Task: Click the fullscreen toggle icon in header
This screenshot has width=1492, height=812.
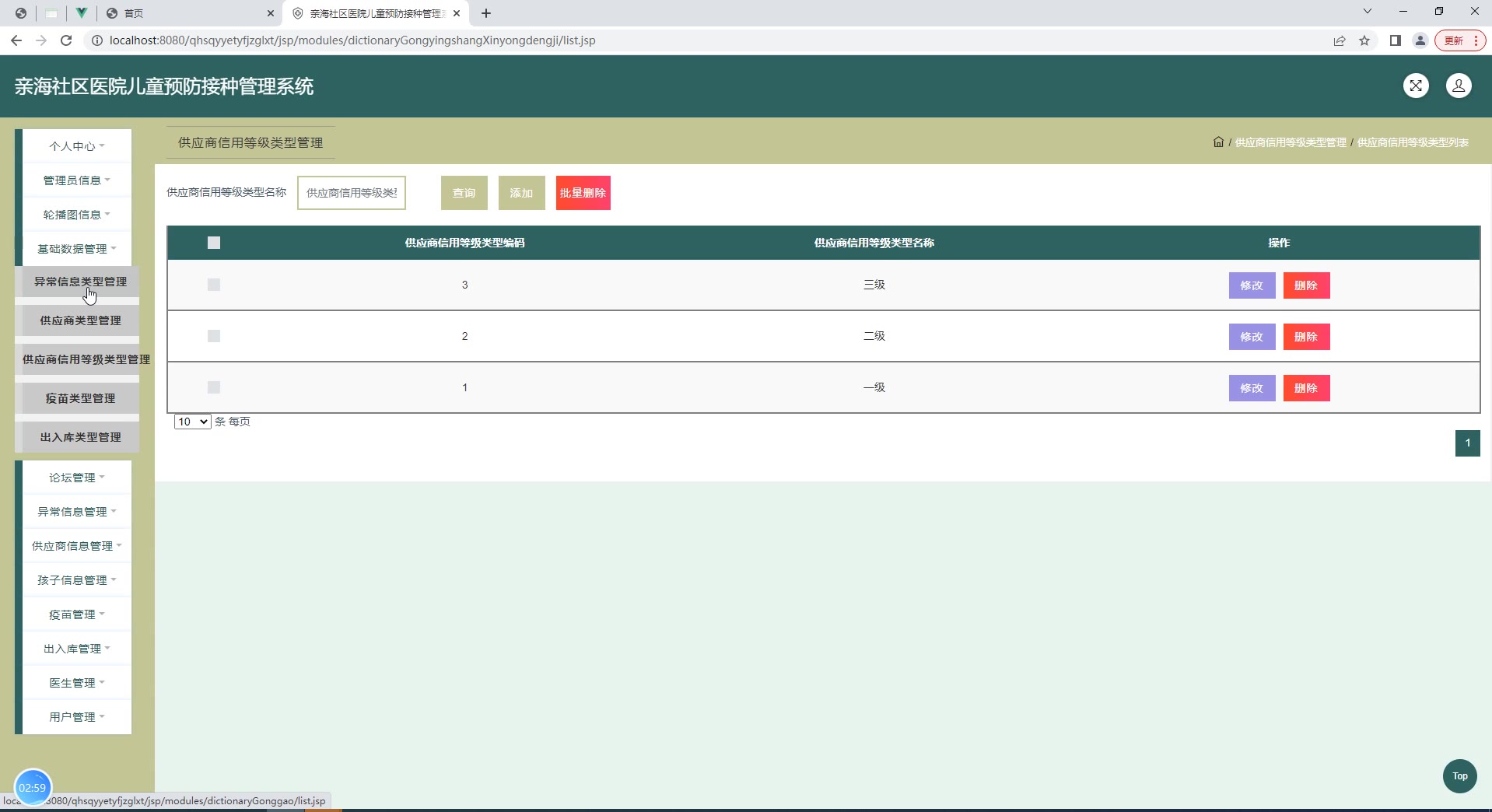Action: [x=1416, y=86]
